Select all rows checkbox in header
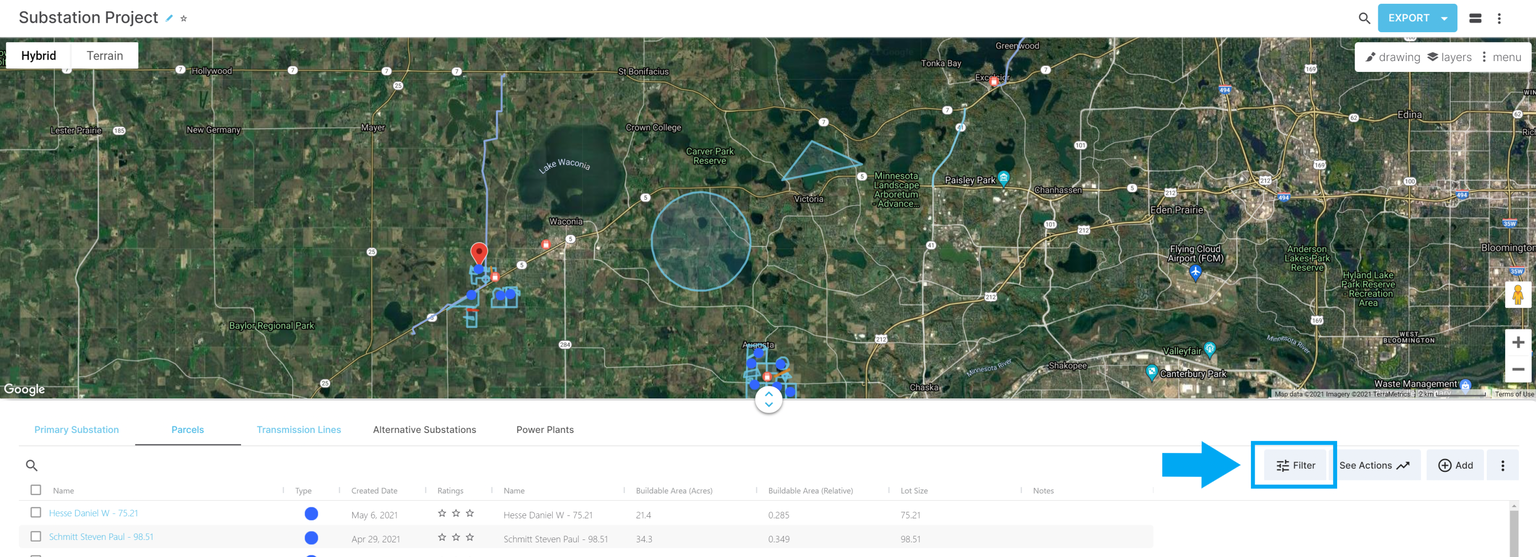Screen dimensions: 1536x557 [36, 490]
